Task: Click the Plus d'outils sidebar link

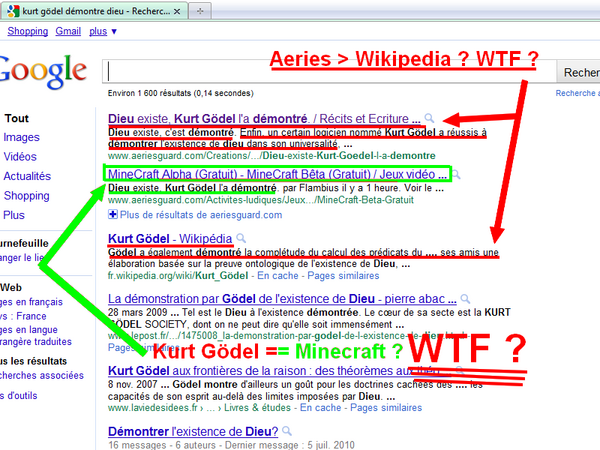Action: pyautogui.click(x=19, y=396)
